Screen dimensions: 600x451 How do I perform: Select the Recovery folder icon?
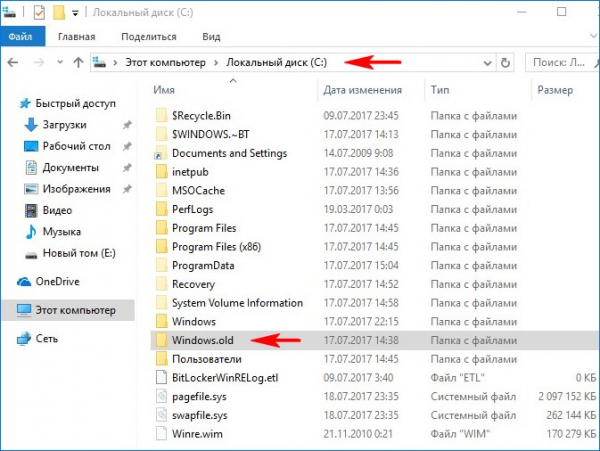coord(161,284)
